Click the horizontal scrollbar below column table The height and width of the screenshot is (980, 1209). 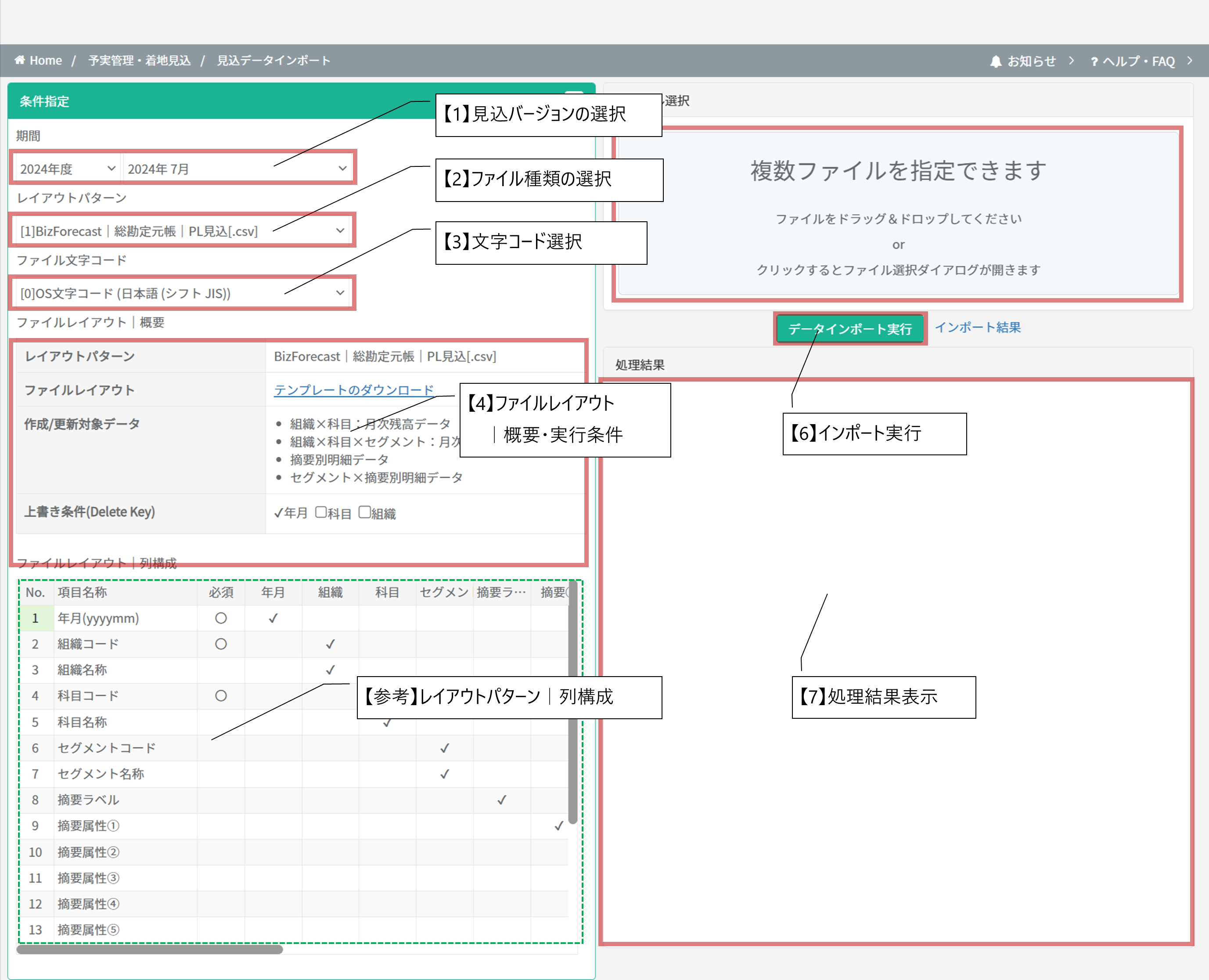[150, 950]
